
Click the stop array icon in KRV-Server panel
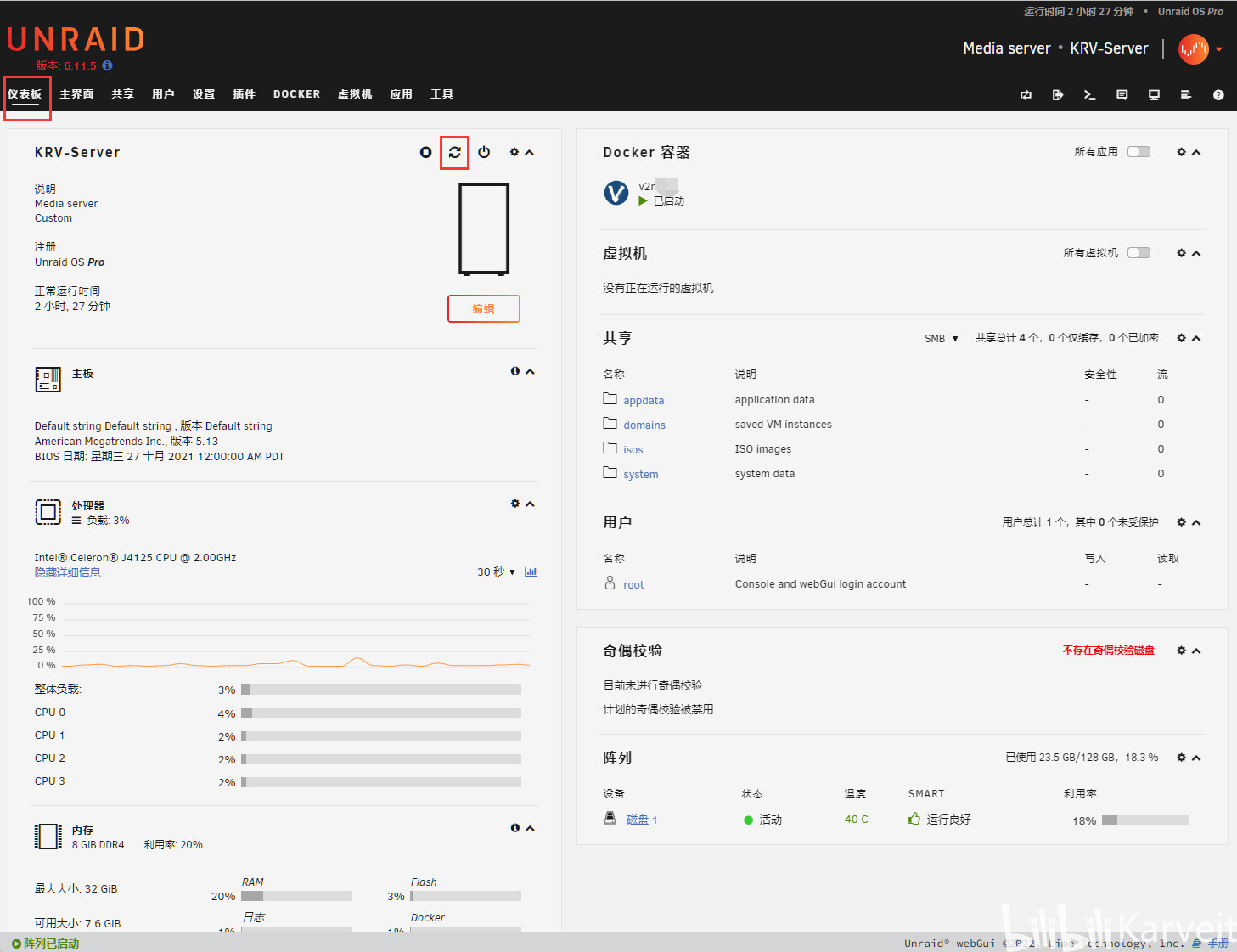coord(425,152)
